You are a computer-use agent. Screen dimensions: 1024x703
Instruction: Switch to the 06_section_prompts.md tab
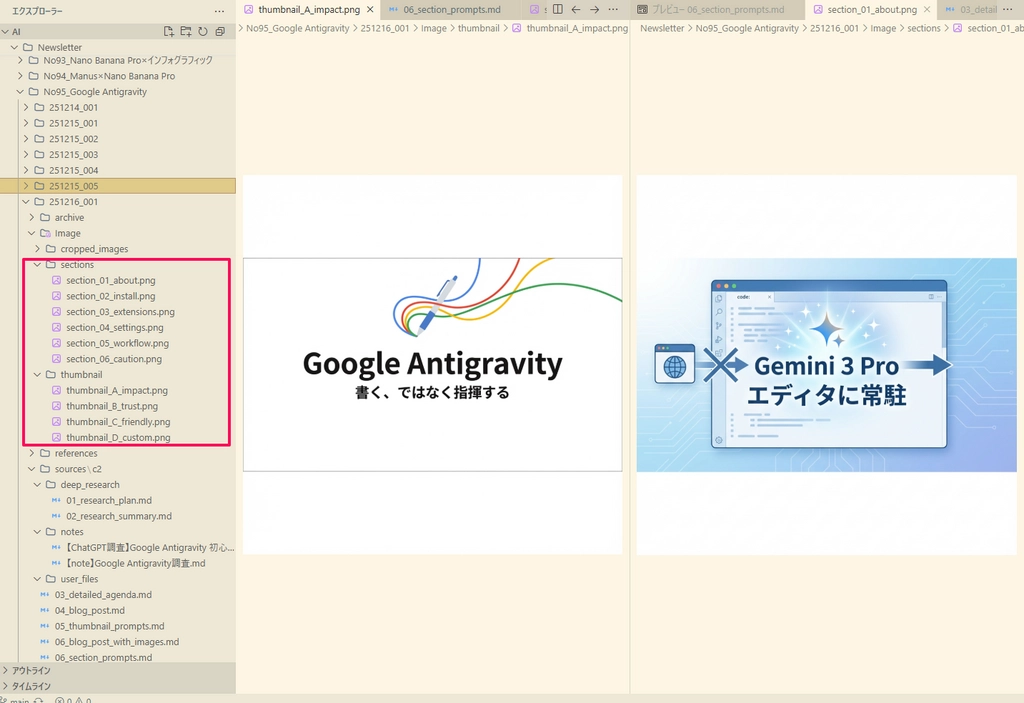451,9
